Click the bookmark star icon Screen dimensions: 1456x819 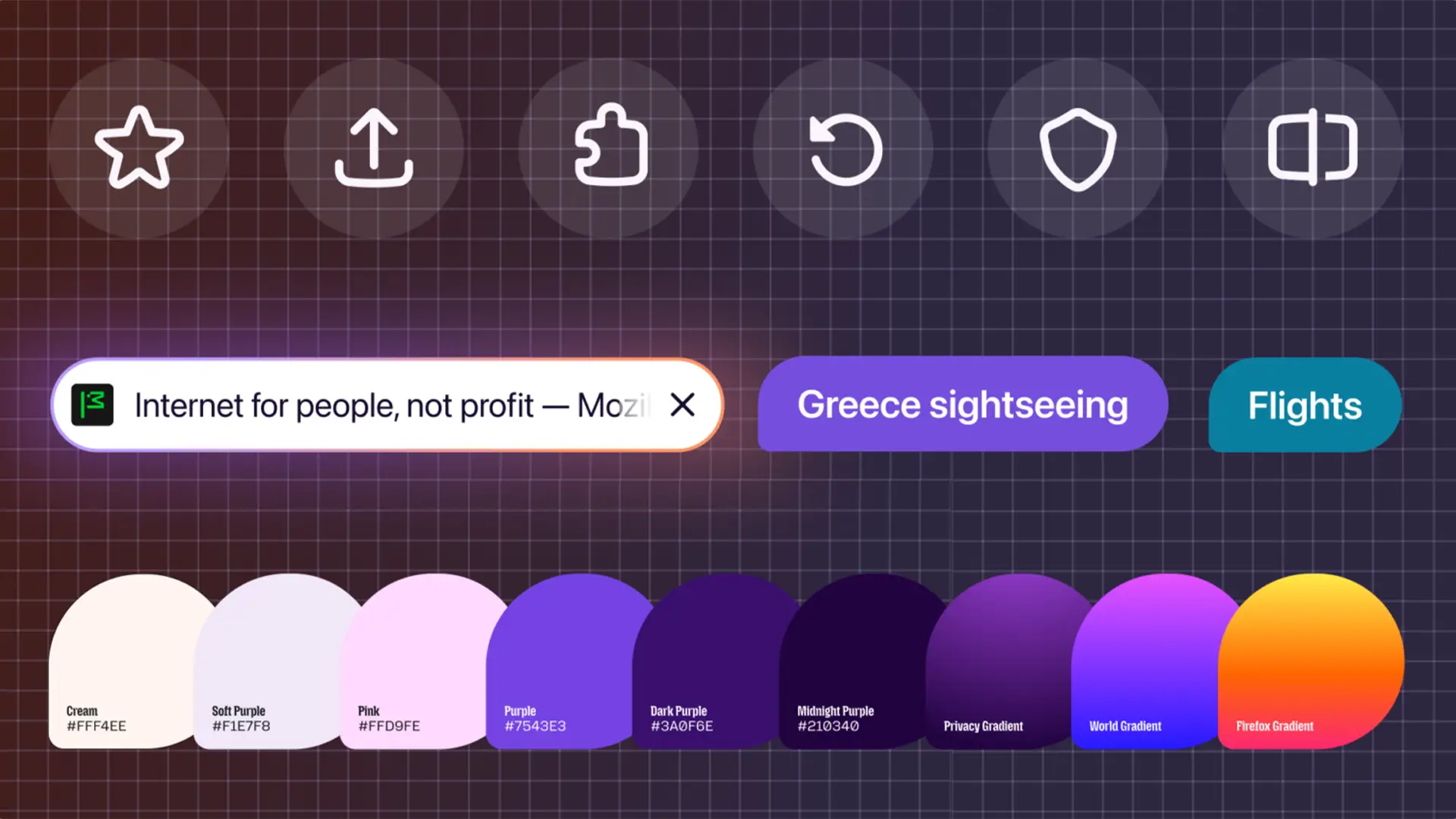point(139,148)
